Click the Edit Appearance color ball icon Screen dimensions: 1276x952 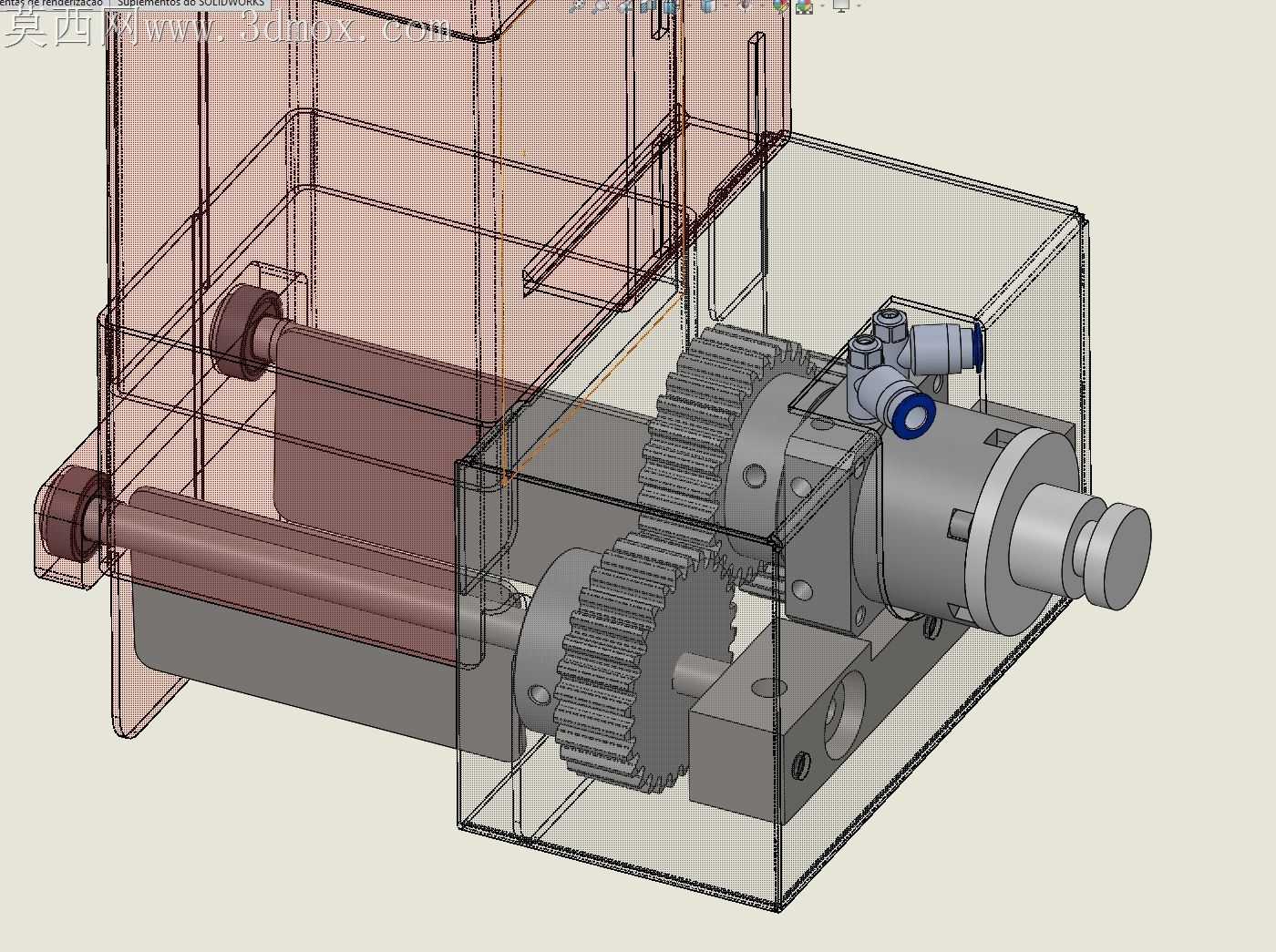[780, 5]
